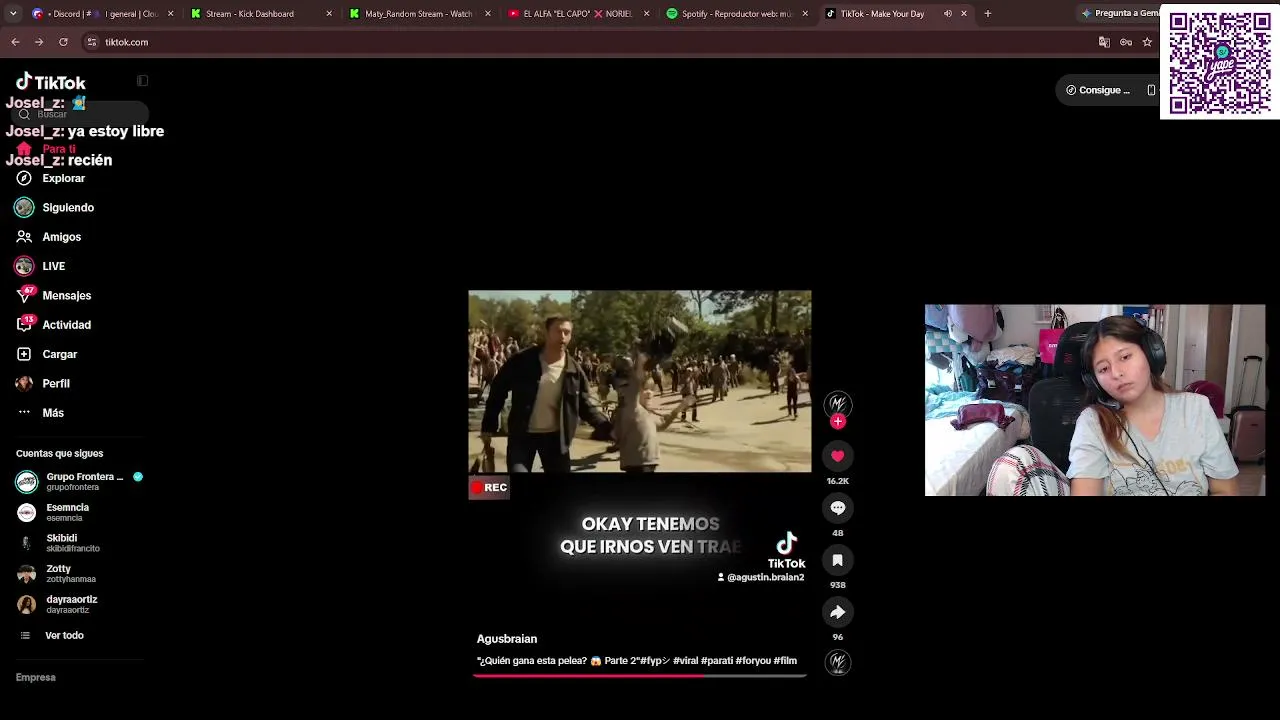Expand the Empresa footer section
Screen dimensions: 1280x720
click(x=36, y=678)
